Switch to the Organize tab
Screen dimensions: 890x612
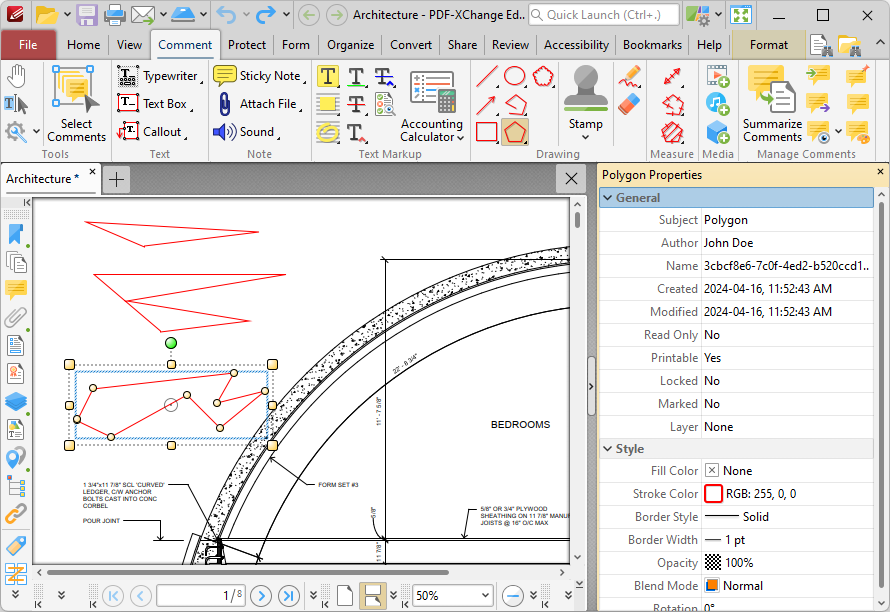351,45
